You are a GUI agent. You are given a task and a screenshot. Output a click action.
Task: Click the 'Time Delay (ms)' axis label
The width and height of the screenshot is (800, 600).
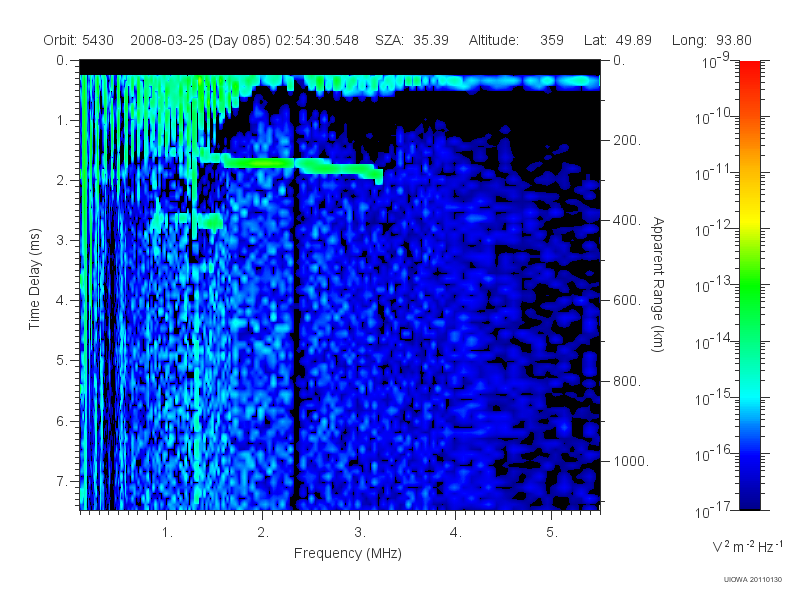(x=34, y=279)
